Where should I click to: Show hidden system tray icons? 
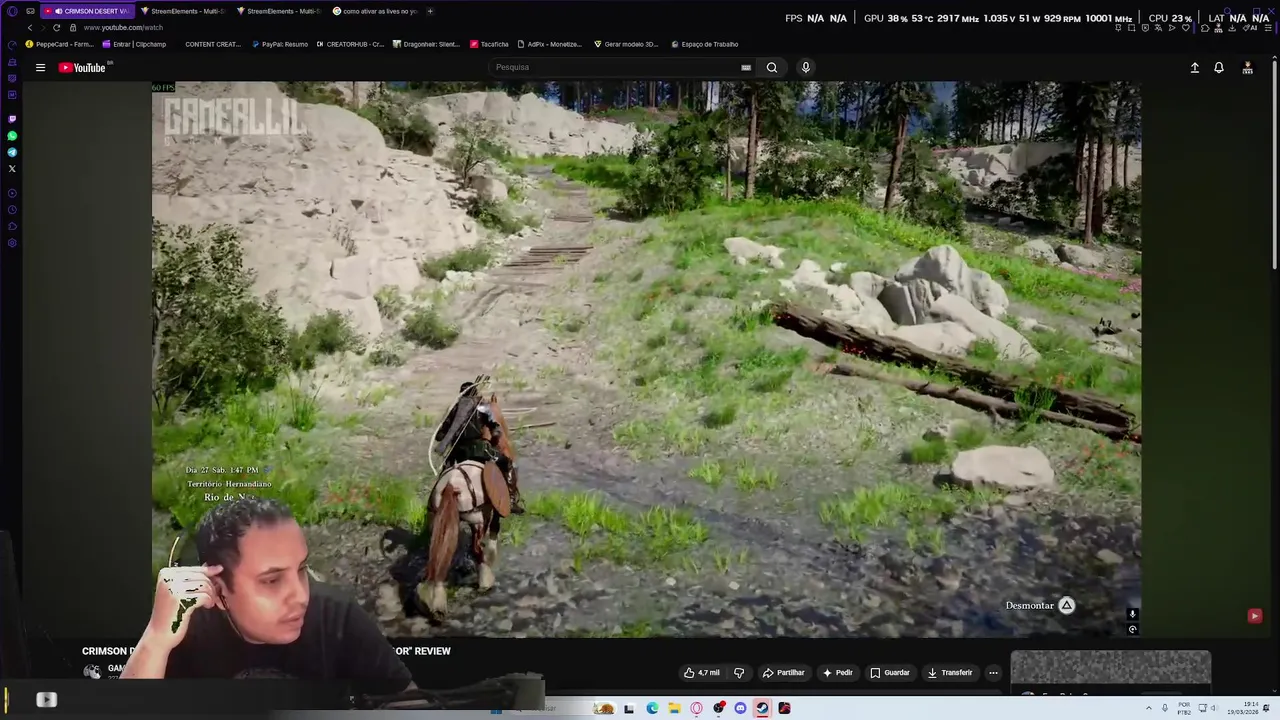pyautogui.click(x=1148, y=708)
